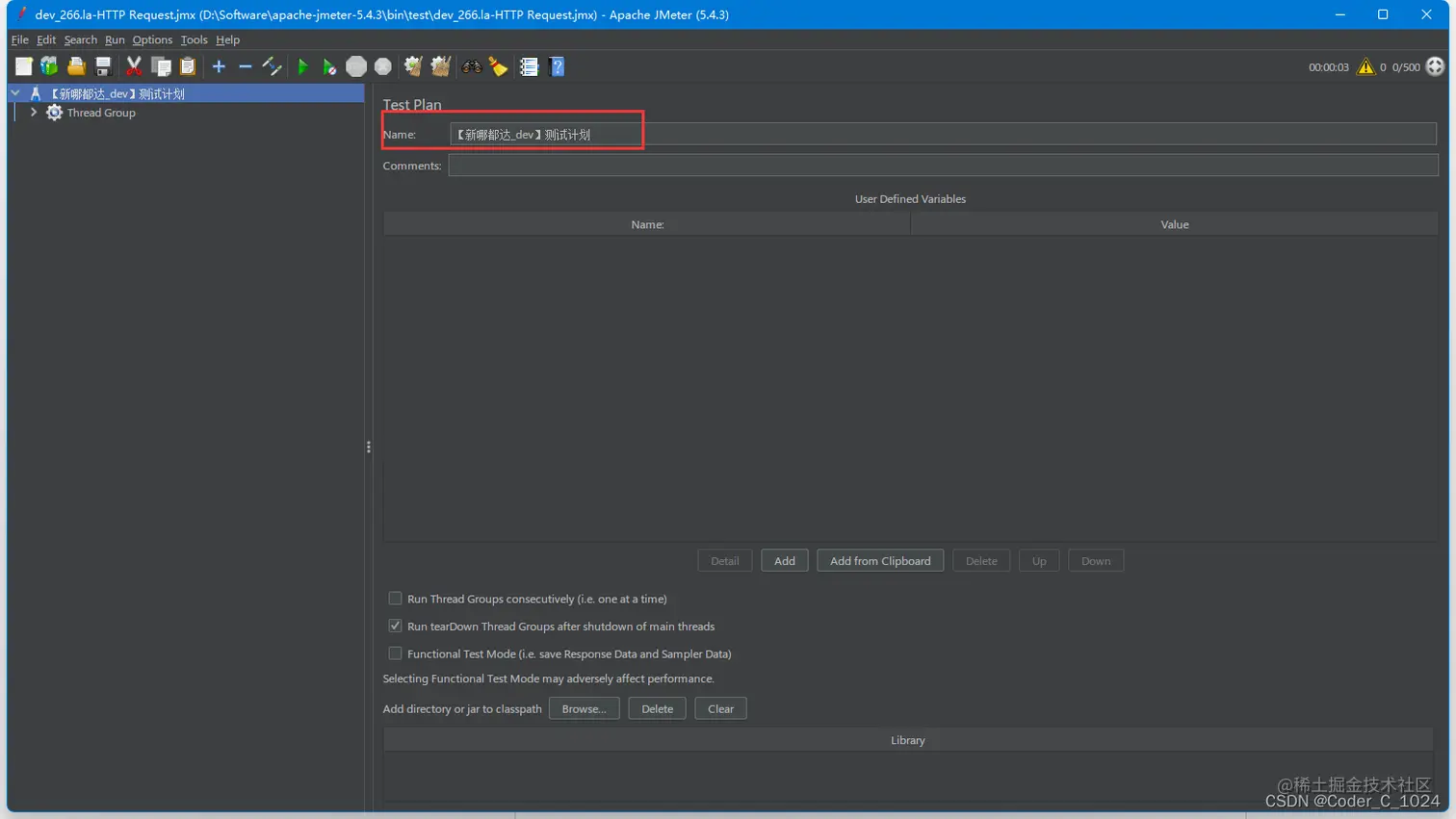Screen dimensions: 1456x819
Task: Open the Tools menu
Action: 194,39
